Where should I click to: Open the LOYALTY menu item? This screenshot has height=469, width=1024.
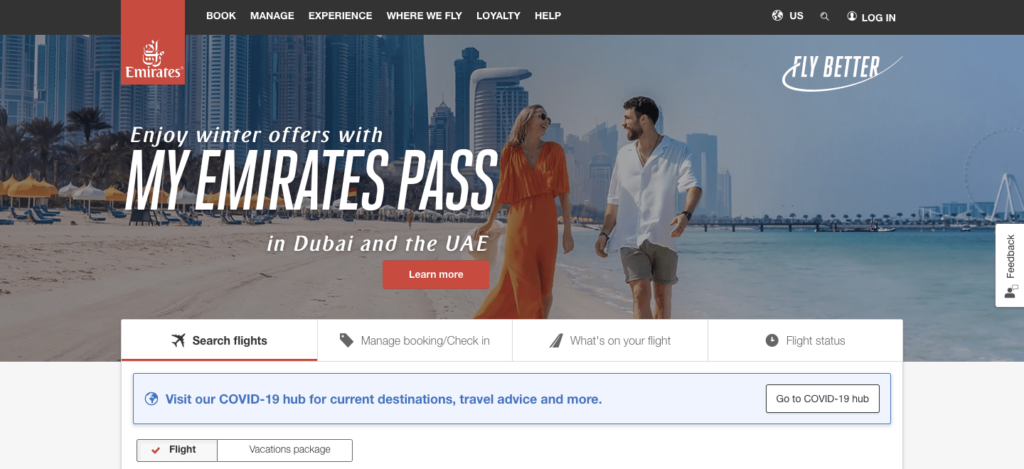[498, 16]
